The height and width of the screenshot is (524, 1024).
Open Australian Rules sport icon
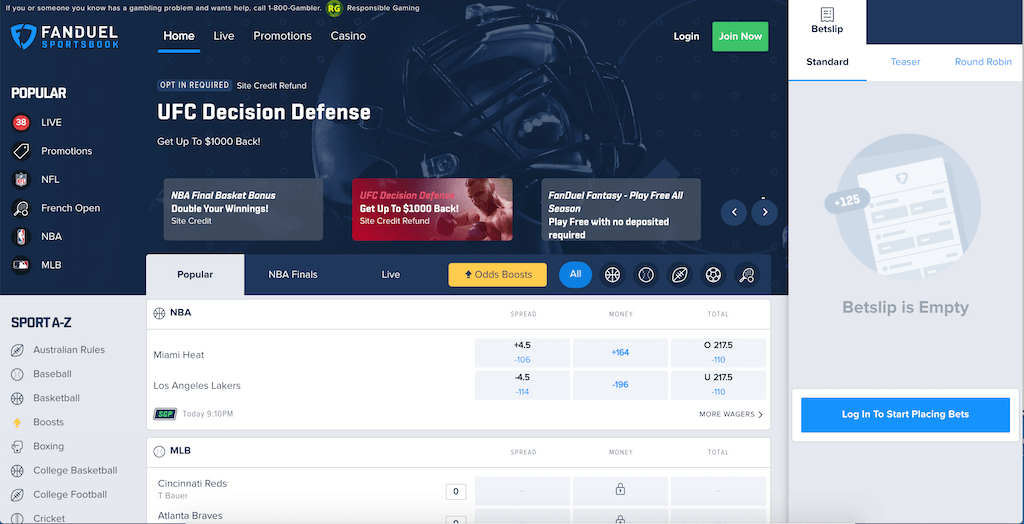click(18, 350)
